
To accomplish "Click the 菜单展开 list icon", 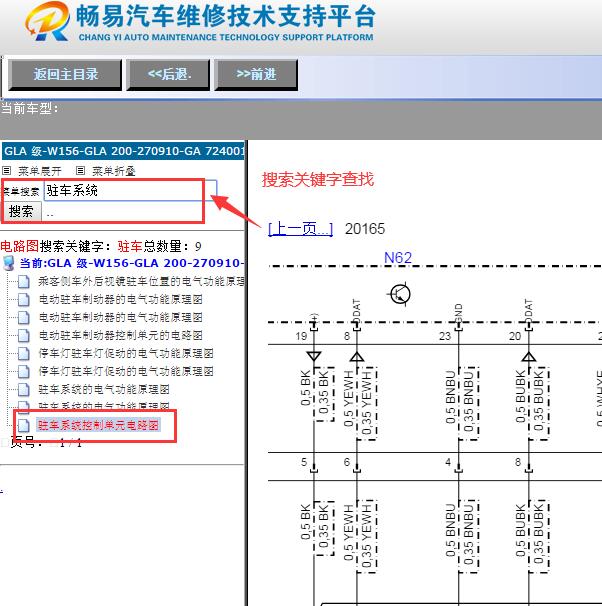I will (x=7, y=170).
